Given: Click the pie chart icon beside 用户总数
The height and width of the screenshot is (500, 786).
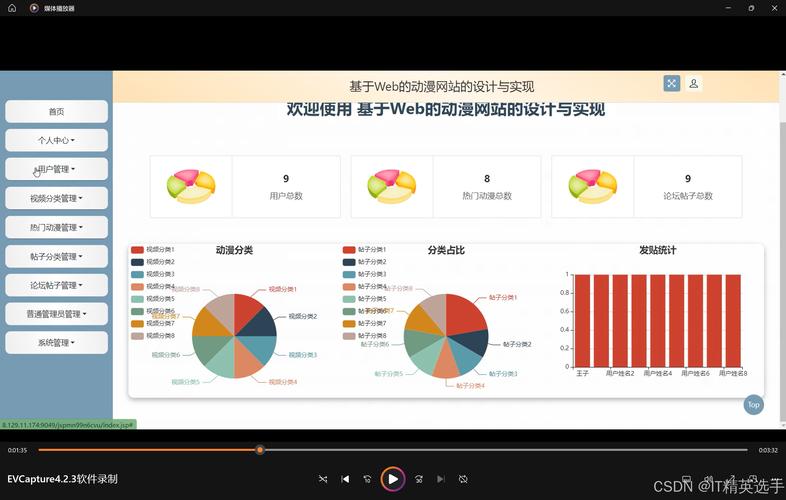Looking at the screenshot, I should (x=191, y=187).
